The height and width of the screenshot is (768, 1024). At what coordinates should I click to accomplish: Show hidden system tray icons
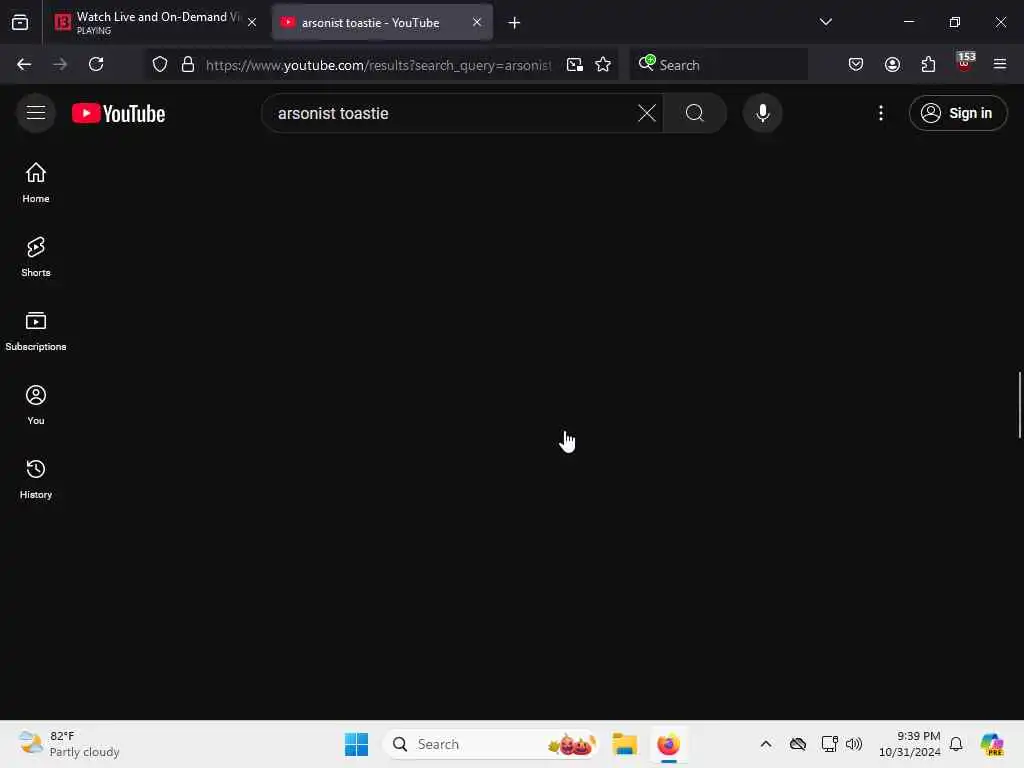(765, 744)
